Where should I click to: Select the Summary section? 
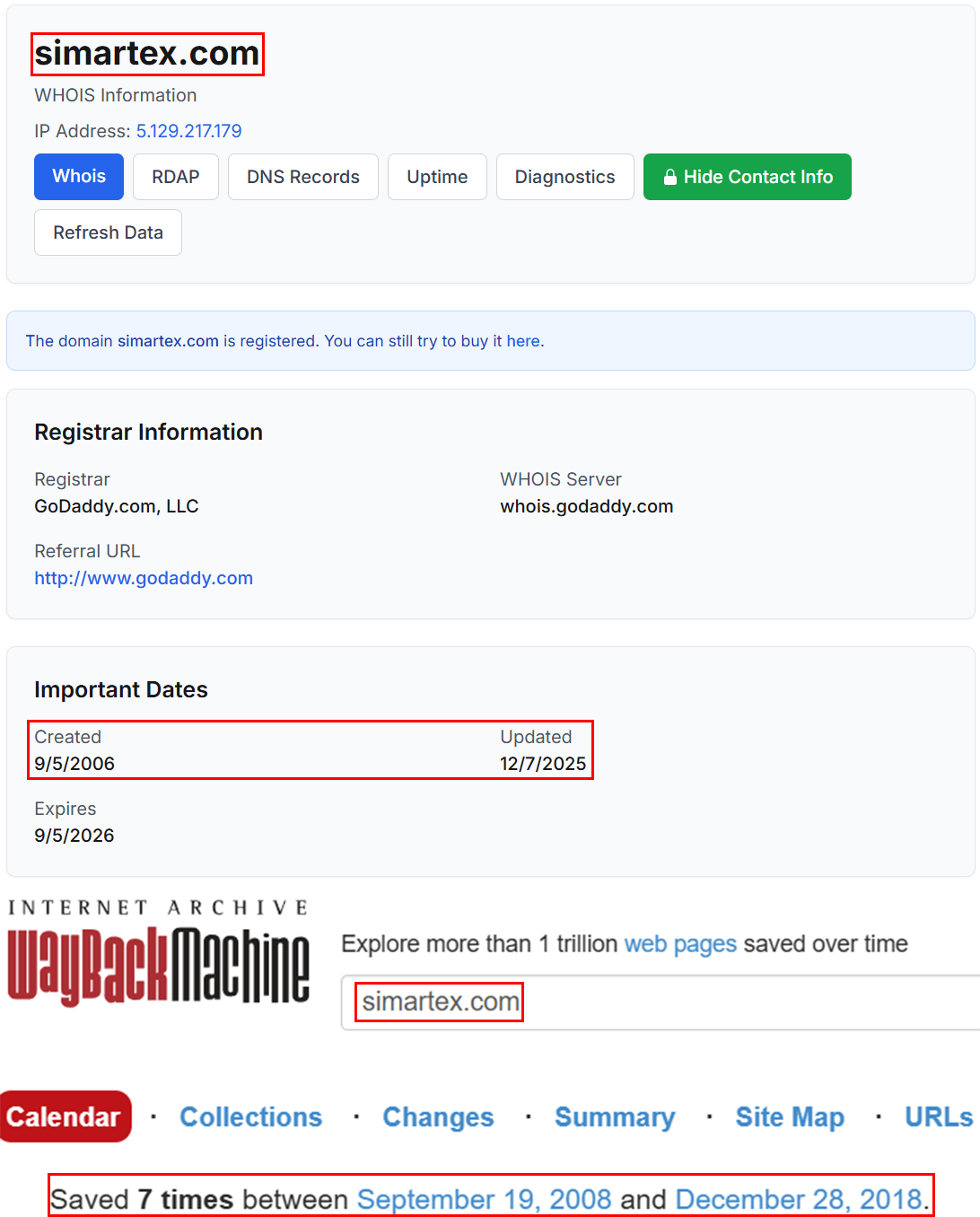tap(615, 1116)
